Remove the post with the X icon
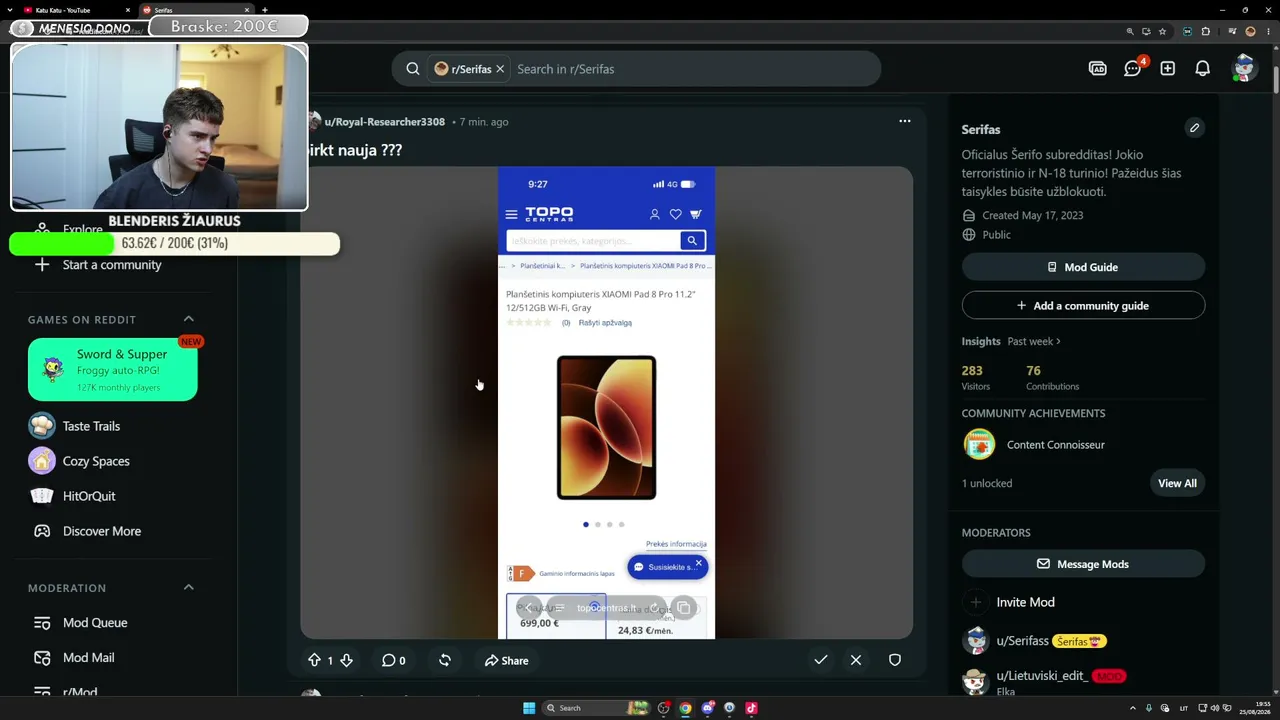Viewport: 1280px width, 720px height. click(856, 660)
